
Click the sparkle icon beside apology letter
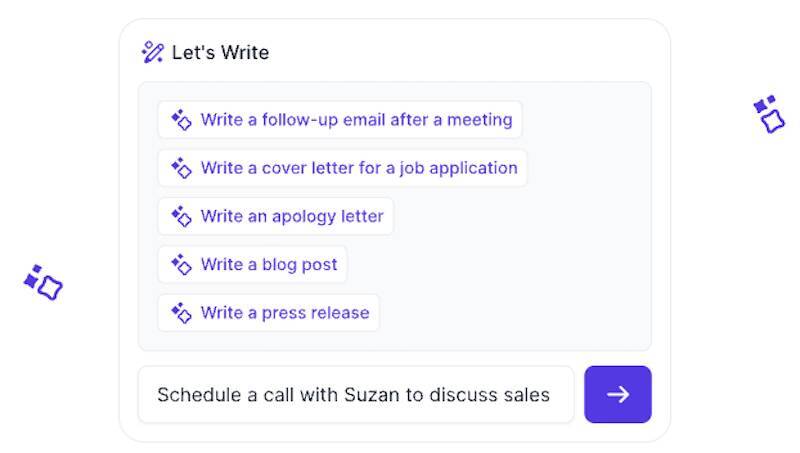(x=181, y=216)
